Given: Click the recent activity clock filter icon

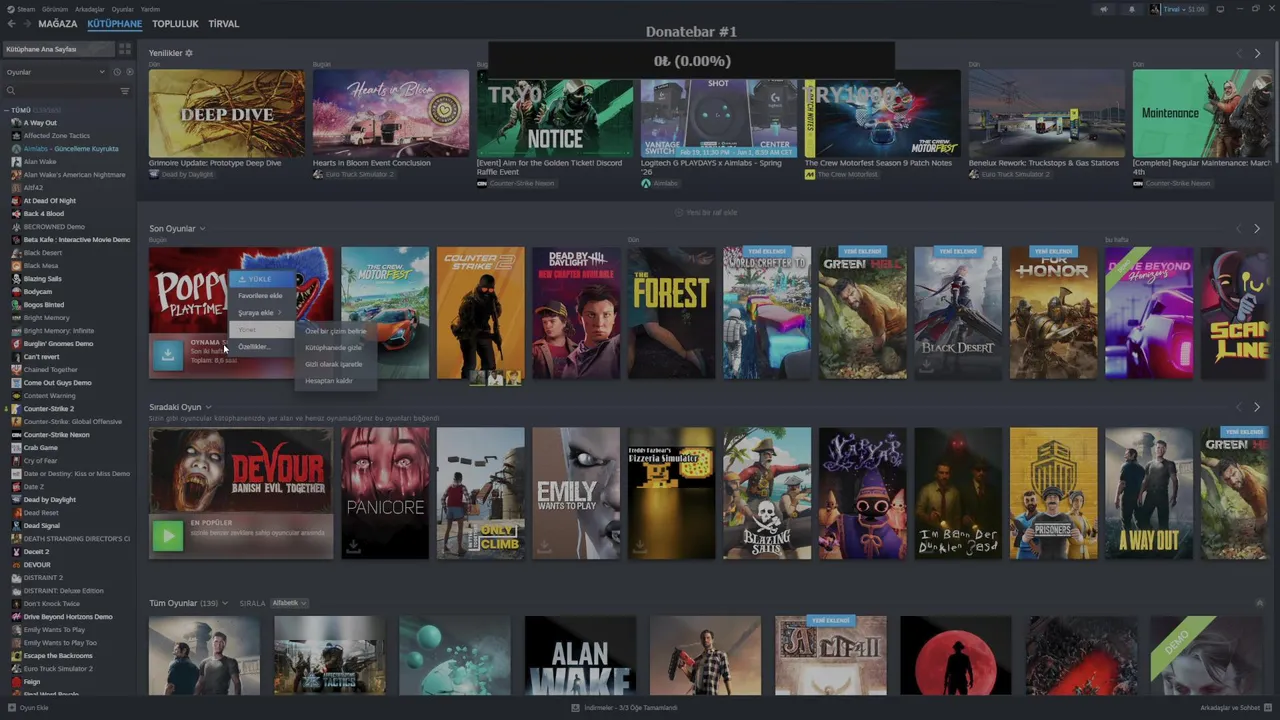Looking at the screenshot, I should tap(116, 72).
